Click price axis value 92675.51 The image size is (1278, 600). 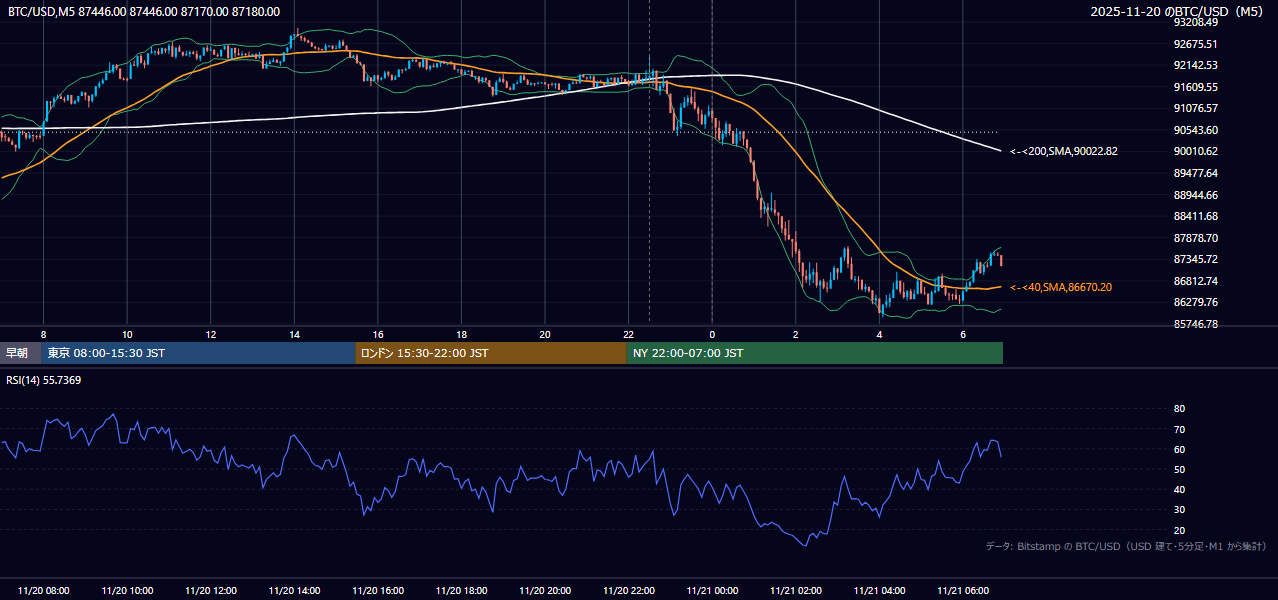pyautogui.click(x=1195, y=44)
